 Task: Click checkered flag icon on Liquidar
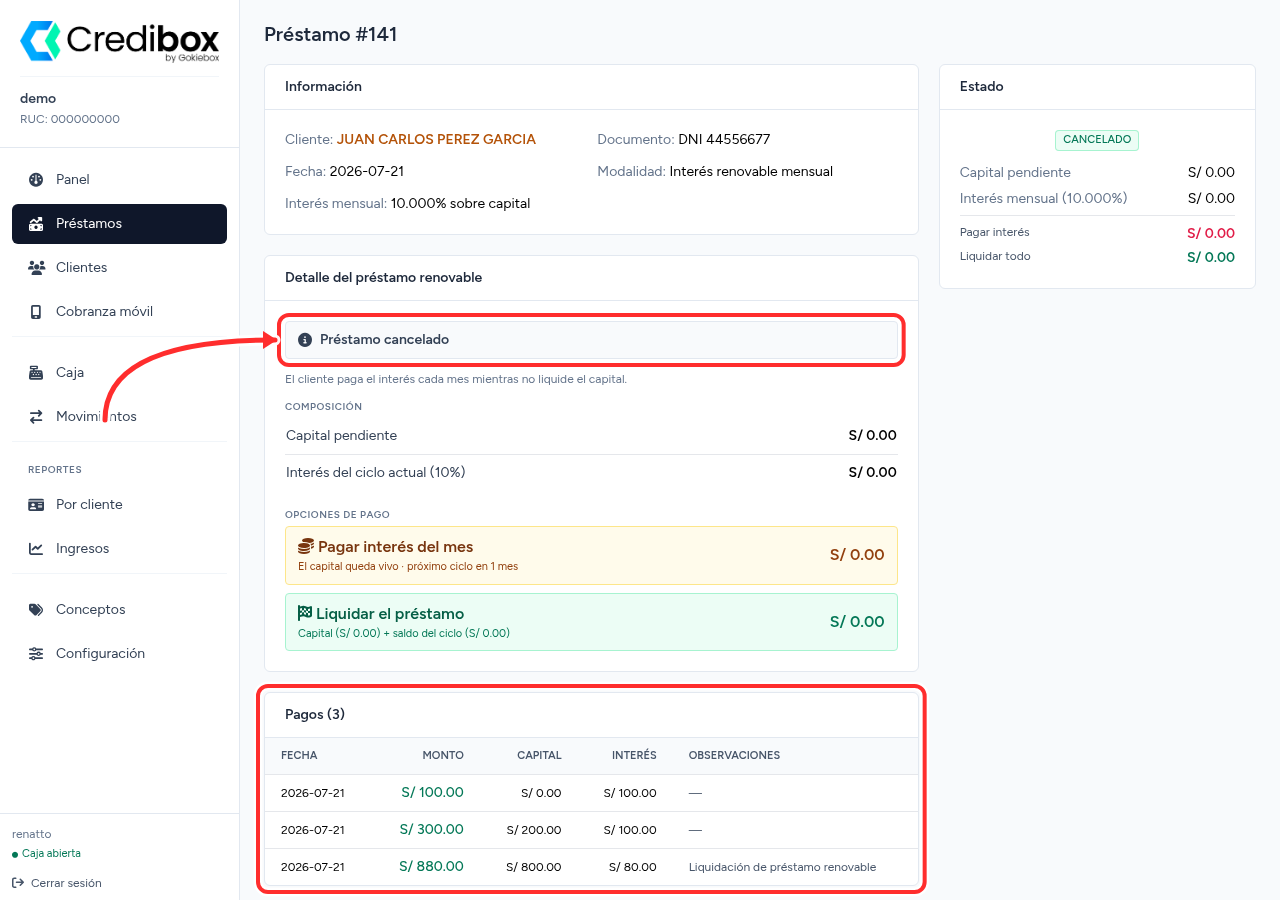tap(305, 613)
